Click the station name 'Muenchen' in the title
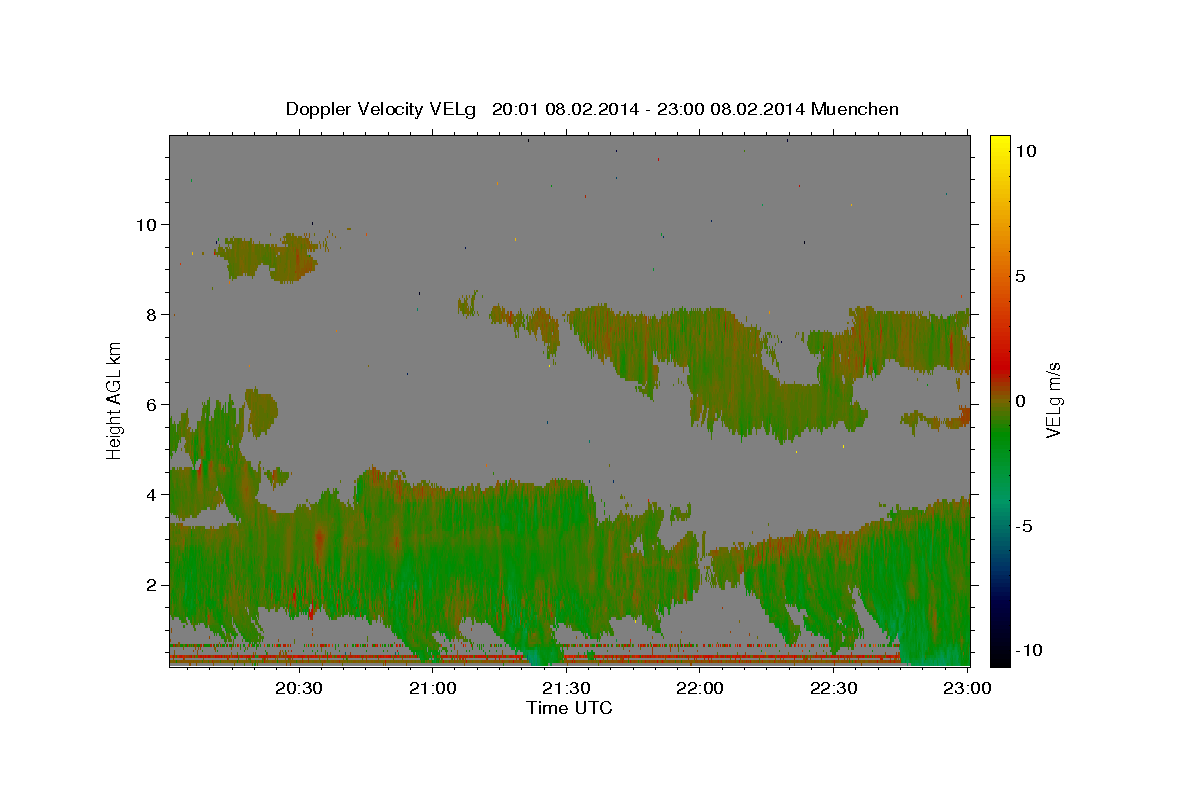1200x800 pixels. 855,109
